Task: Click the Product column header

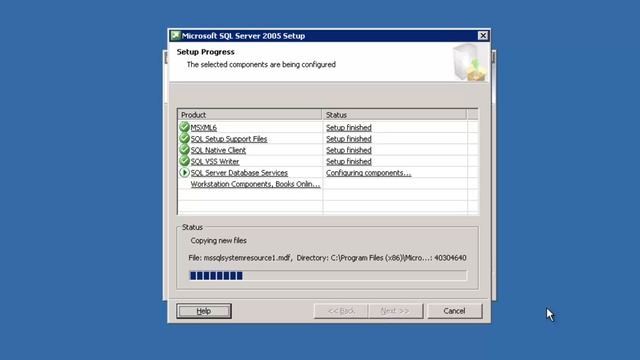Action: click(250, 115)
